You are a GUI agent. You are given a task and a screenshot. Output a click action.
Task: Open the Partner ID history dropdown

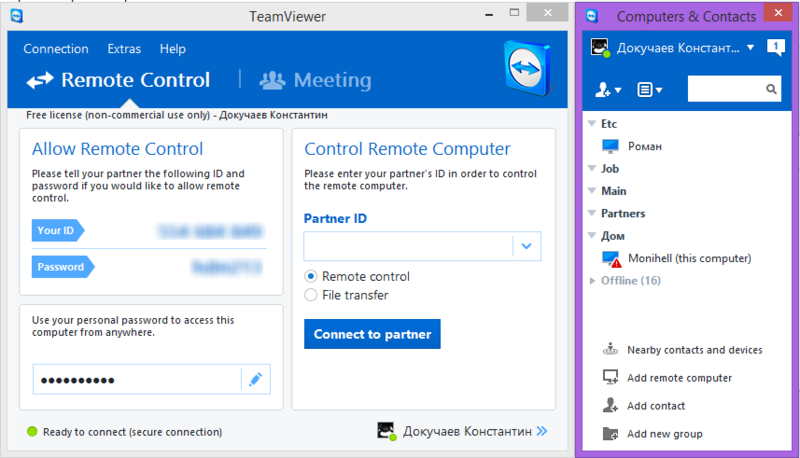tap(527, 246)
